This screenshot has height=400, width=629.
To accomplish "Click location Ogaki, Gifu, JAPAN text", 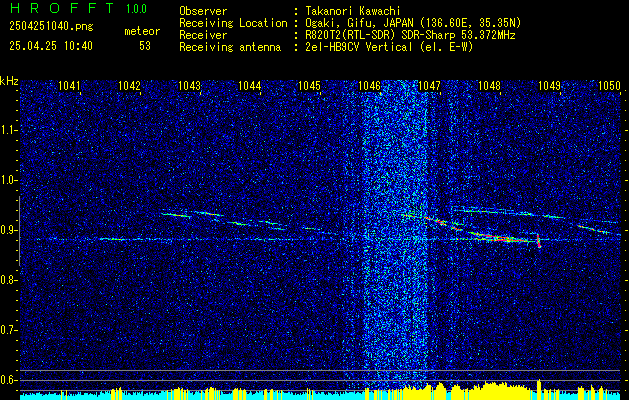I will coord(413,23).
